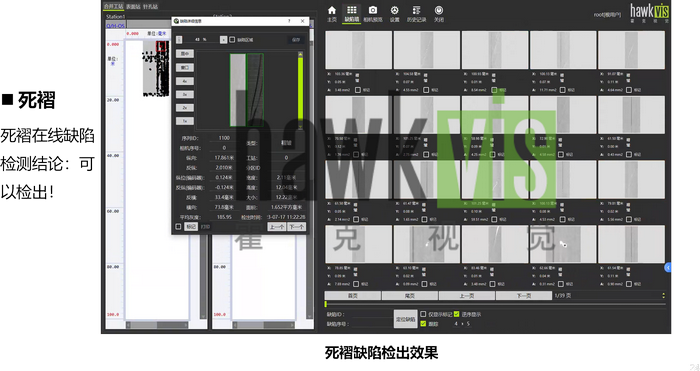This screenshot has width=700, height=371.
Task: Open the 设置 settings icon
Action: [x=395, y=13]
